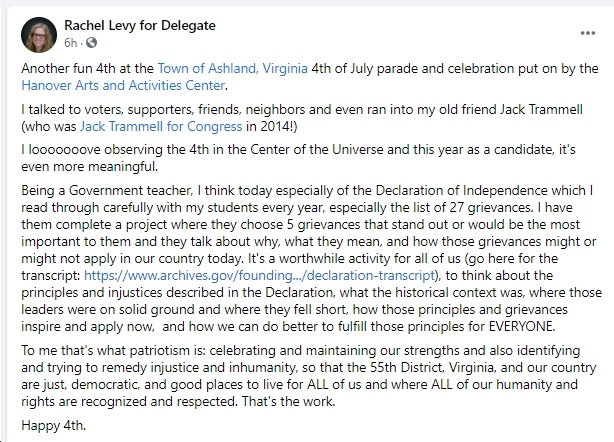The width and height of the screenshot is (614, 442).
Task: Open Town of Ashland, Virginia link
Action: pos(233,69)
